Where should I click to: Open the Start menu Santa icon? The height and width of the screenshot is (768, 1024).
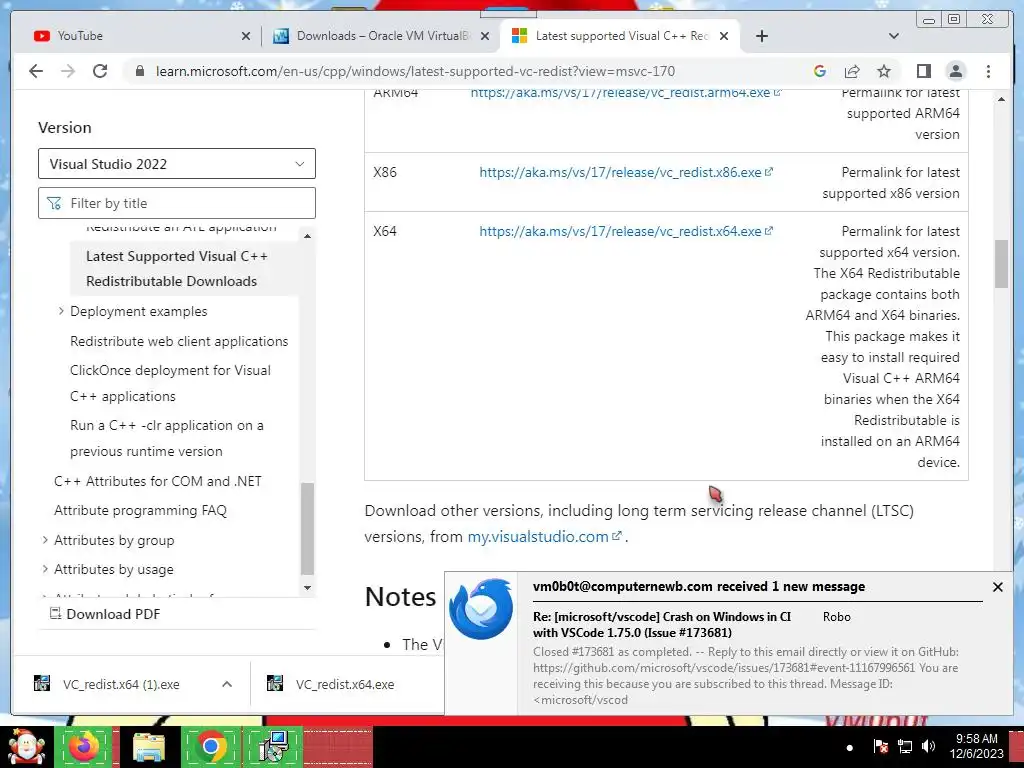(x=26, y=747)
